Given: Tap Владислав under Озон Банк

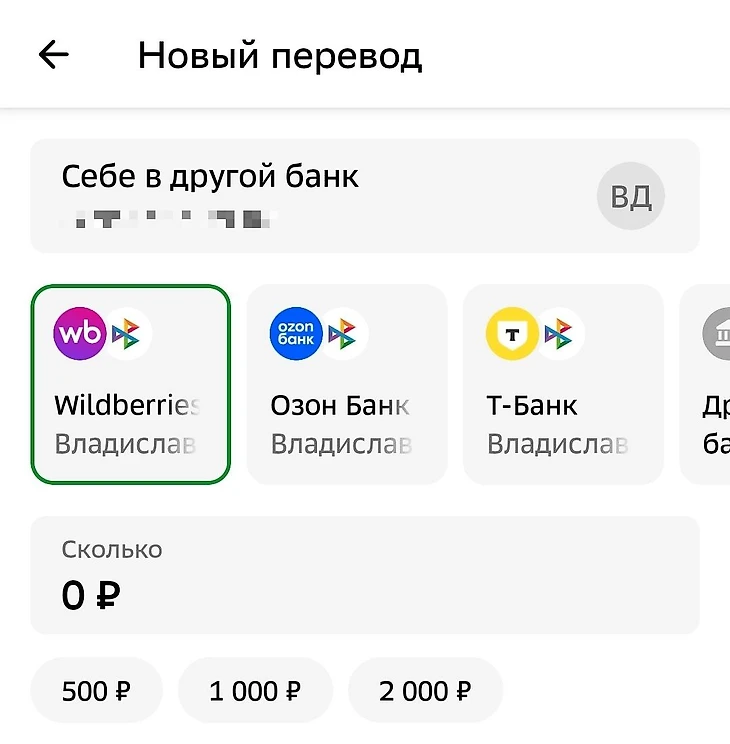Looking at the screenshot, I should 341,444.
